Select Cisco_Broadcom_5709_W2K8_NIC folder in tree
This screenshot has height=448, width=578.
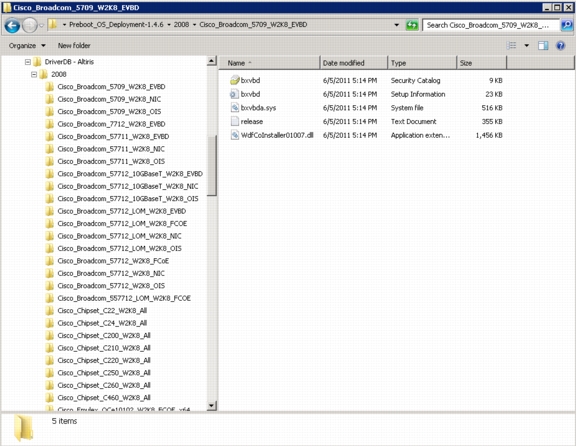[109, 99]
